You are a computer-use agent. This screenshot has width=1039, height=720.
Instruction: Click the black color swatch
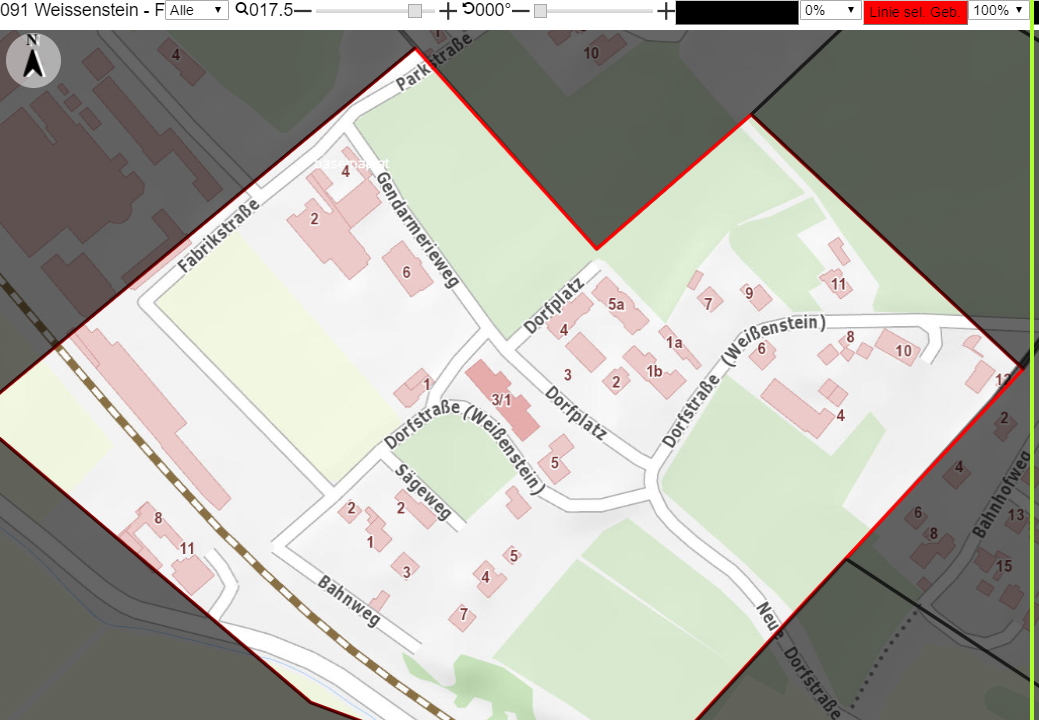737,13
